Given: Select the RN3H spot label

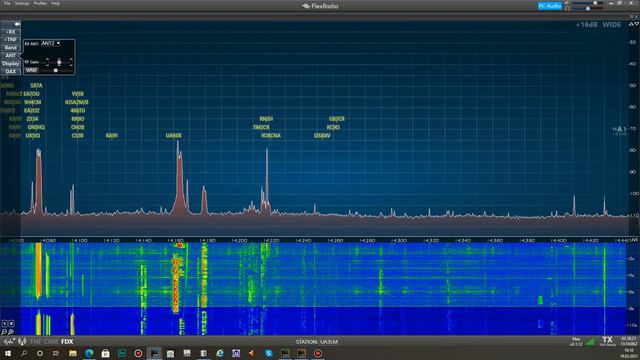Looking at the screenshot, I should pos(266,119).
